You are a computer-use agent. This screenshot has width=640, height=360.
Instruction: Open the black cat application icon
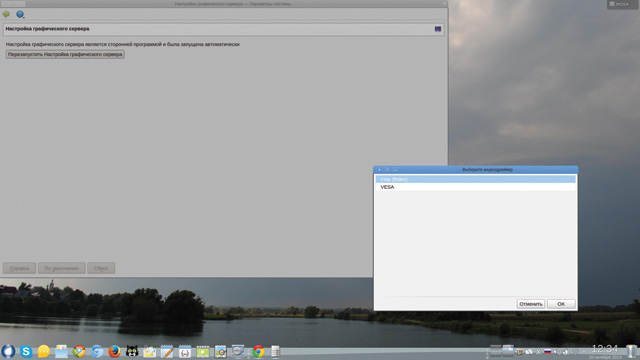coord(132,351)
